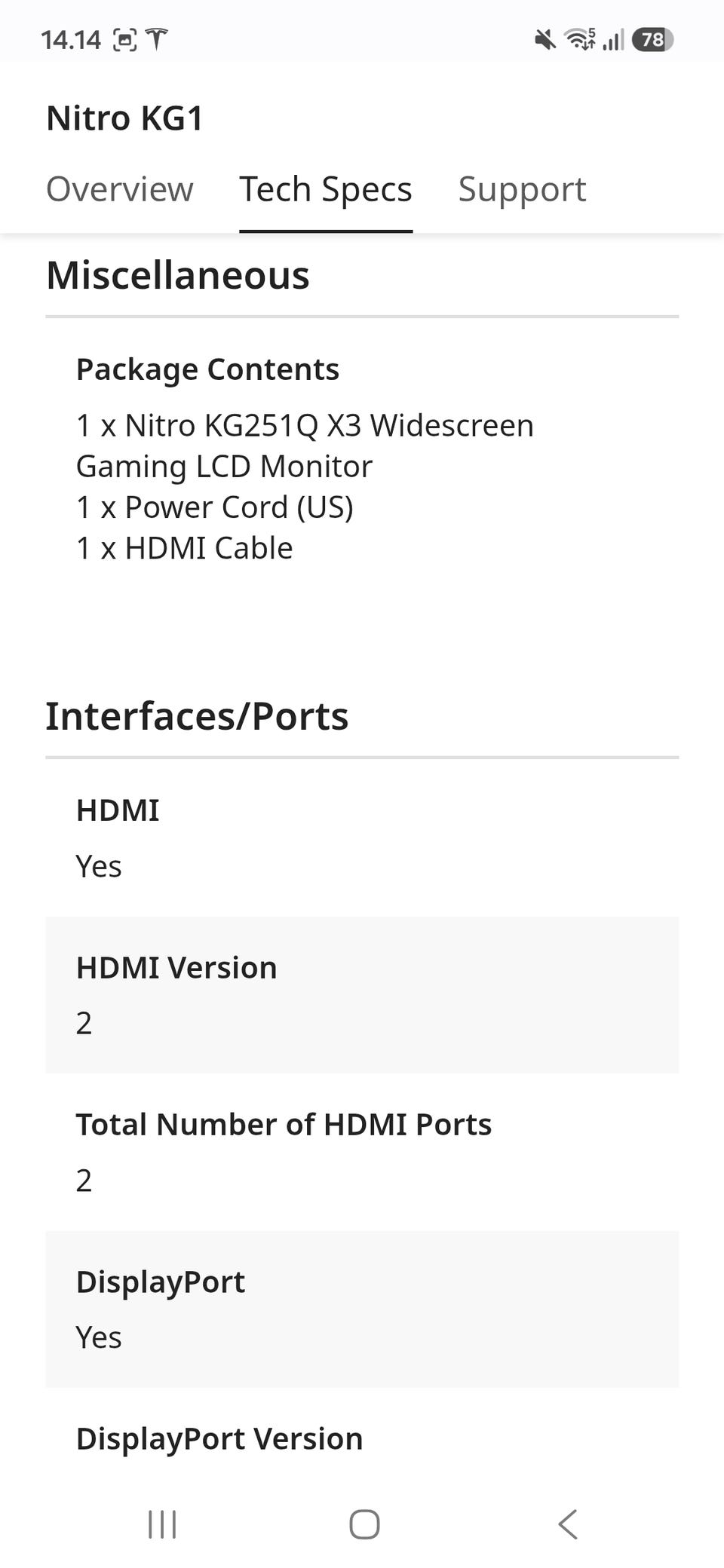This screenshot has height=1568, width=724.
Task: Tap the Package Contents label
Action: pos(207,369)
